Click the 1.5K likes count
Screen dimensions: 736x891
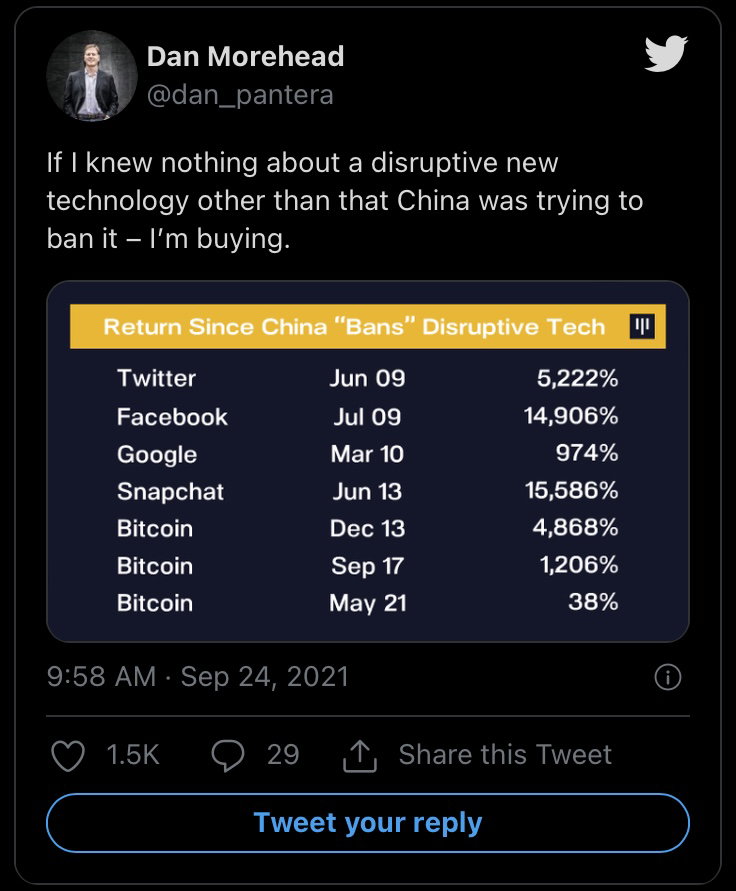click(x=133, y=755)
